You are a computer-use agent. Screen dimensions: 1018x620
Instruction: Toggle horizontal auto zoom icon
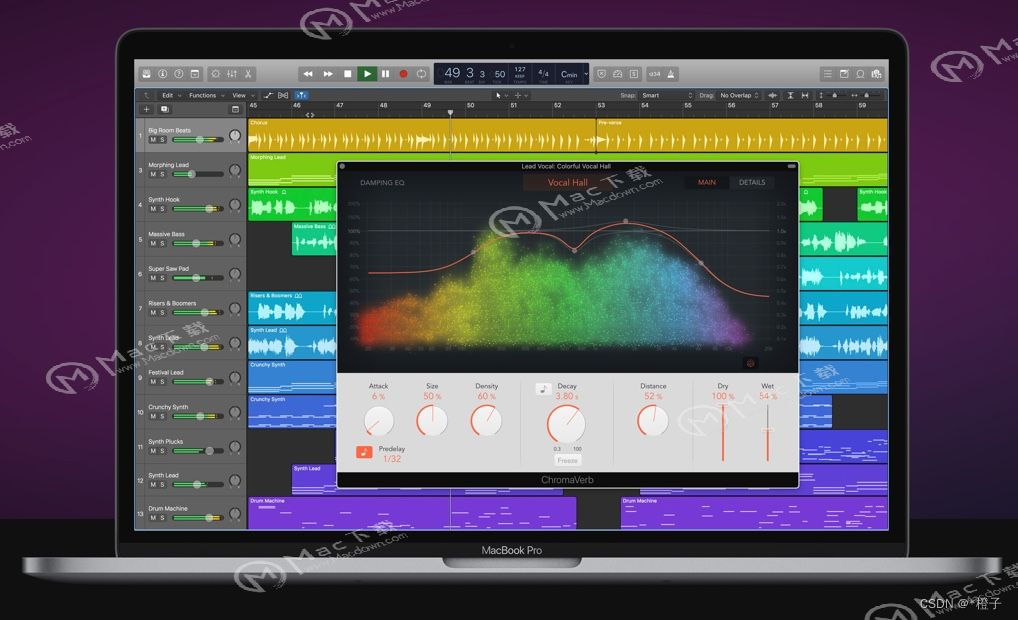click(805, 95)
